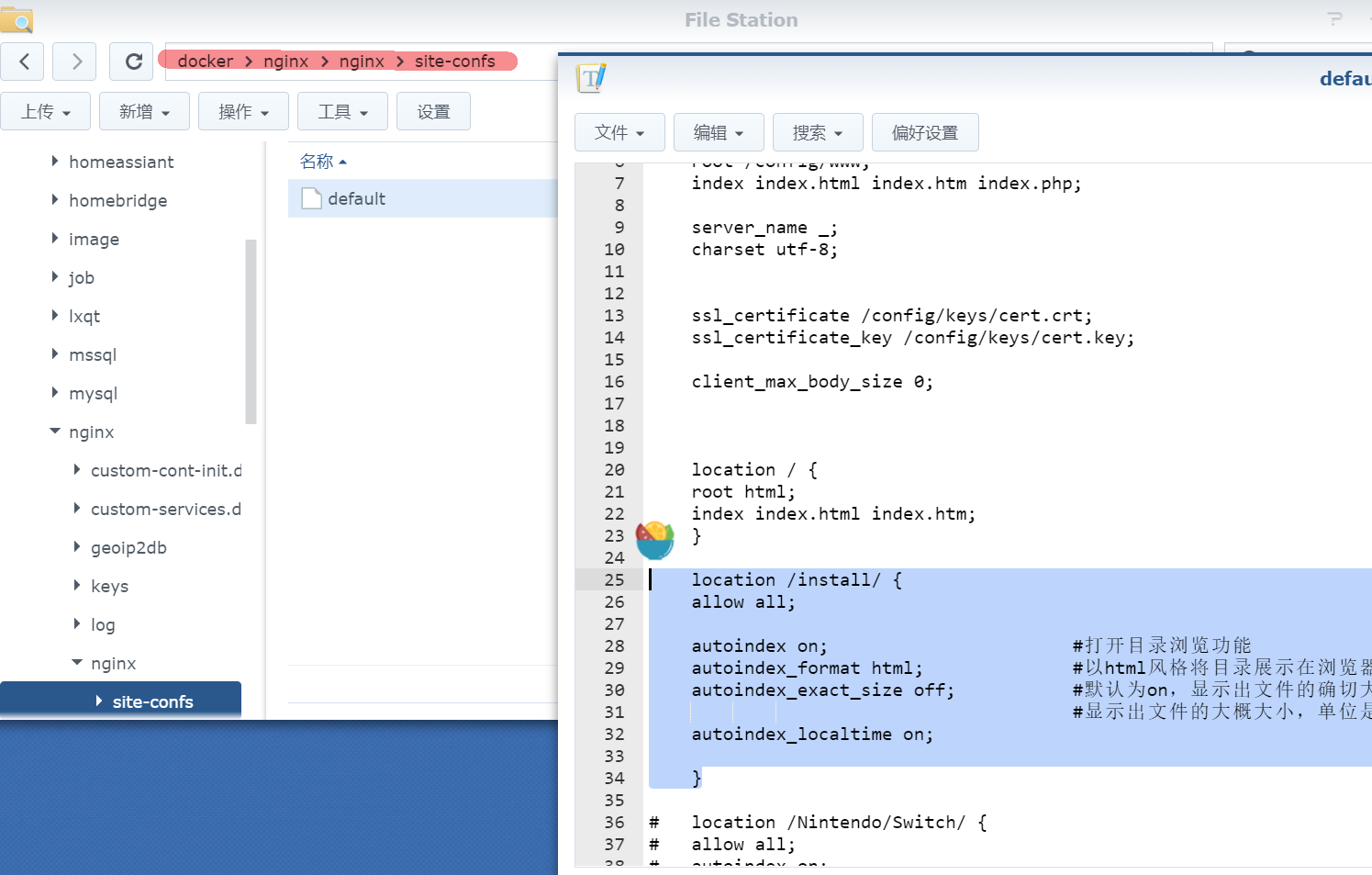
Task: Expand the homebridge folder
Action: 55,200
